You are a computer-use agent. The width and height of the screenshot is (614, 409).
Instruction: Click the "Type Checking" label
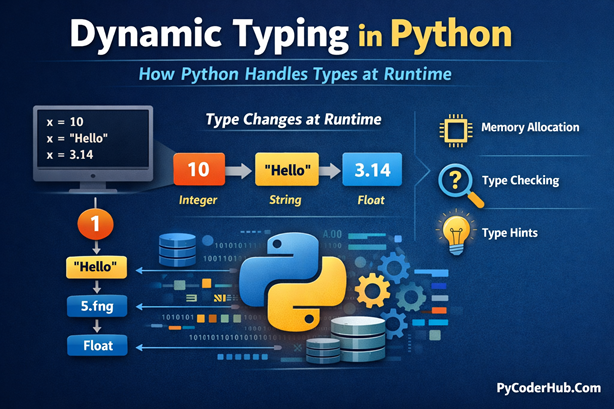pyautogui.click(x=521, y=181)
